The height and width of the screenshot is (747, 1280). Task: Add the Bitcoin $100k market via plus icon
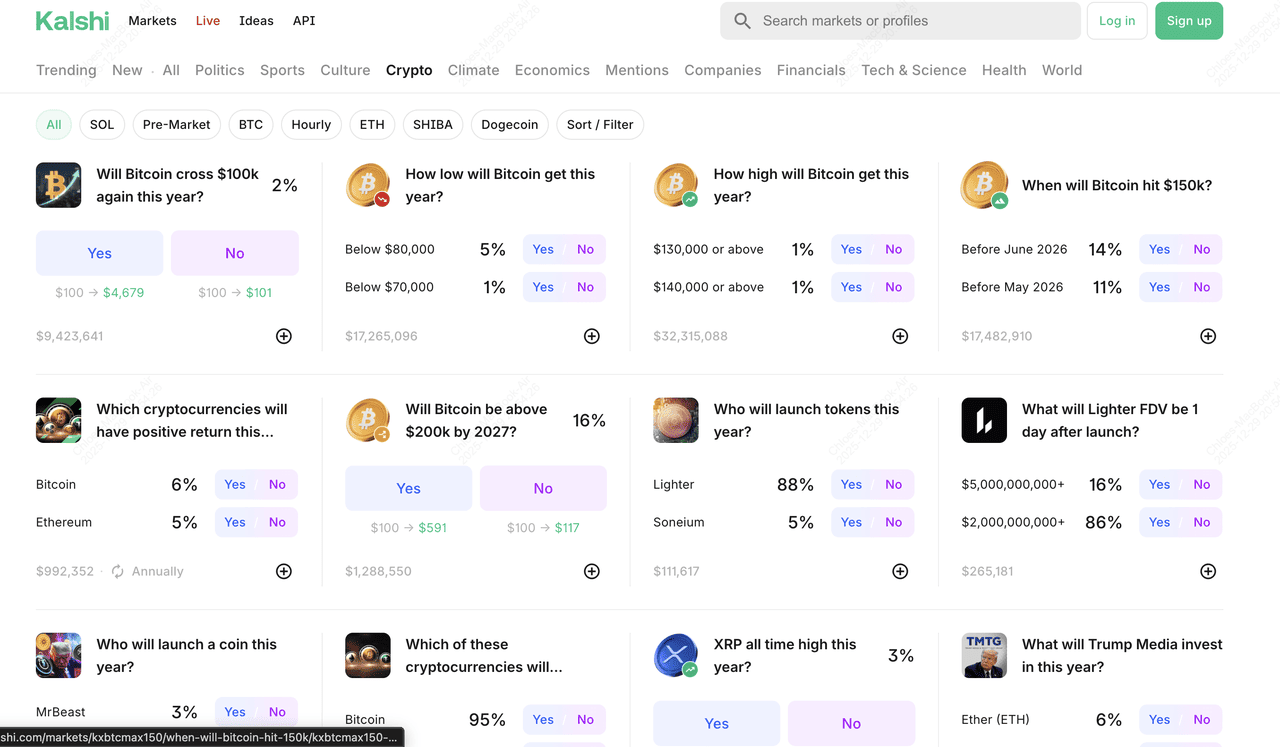(284, 336)
